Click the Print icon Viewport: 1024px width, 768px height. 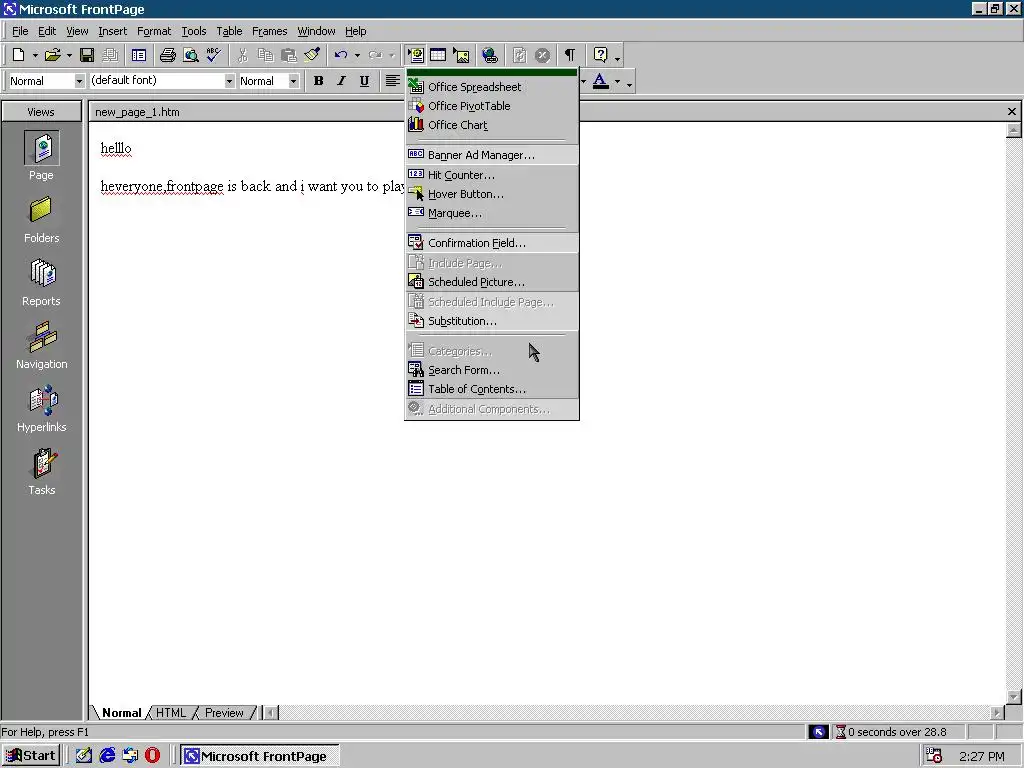[168, 56]
